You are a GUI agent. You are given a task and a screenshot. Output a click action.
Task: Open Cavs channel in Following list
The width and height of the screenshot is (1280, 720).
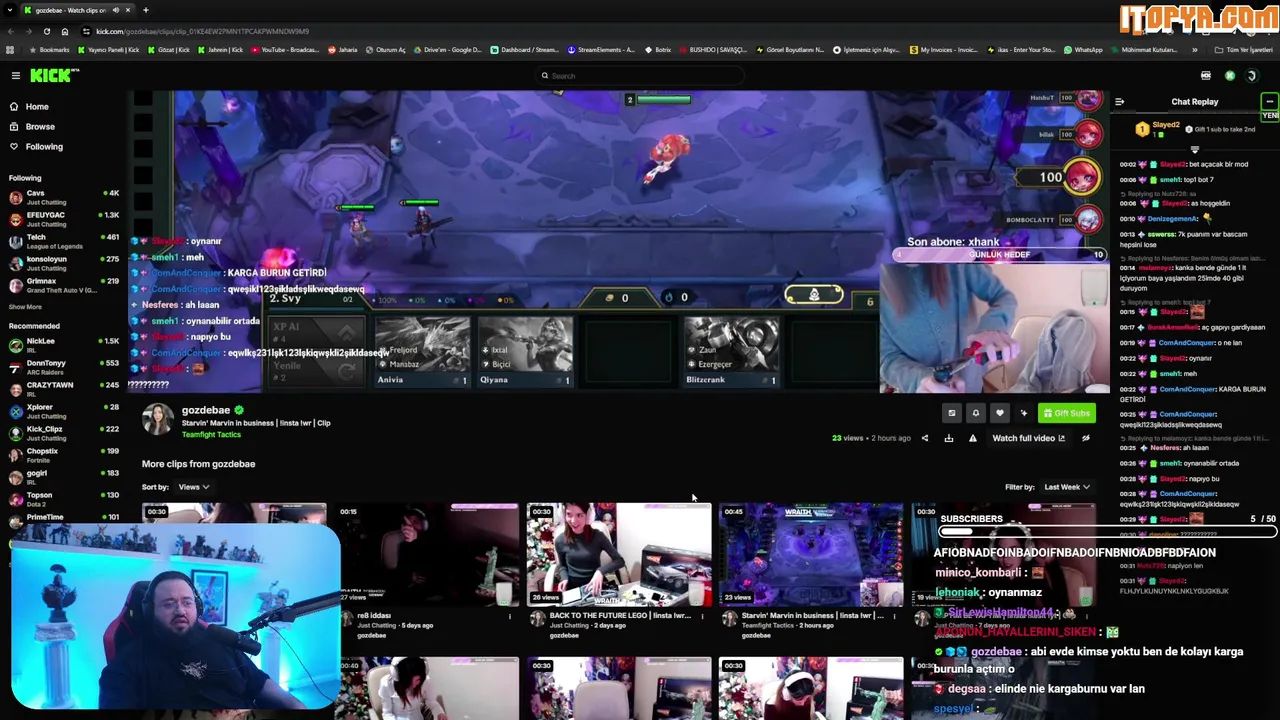click(x=62, y=197)
